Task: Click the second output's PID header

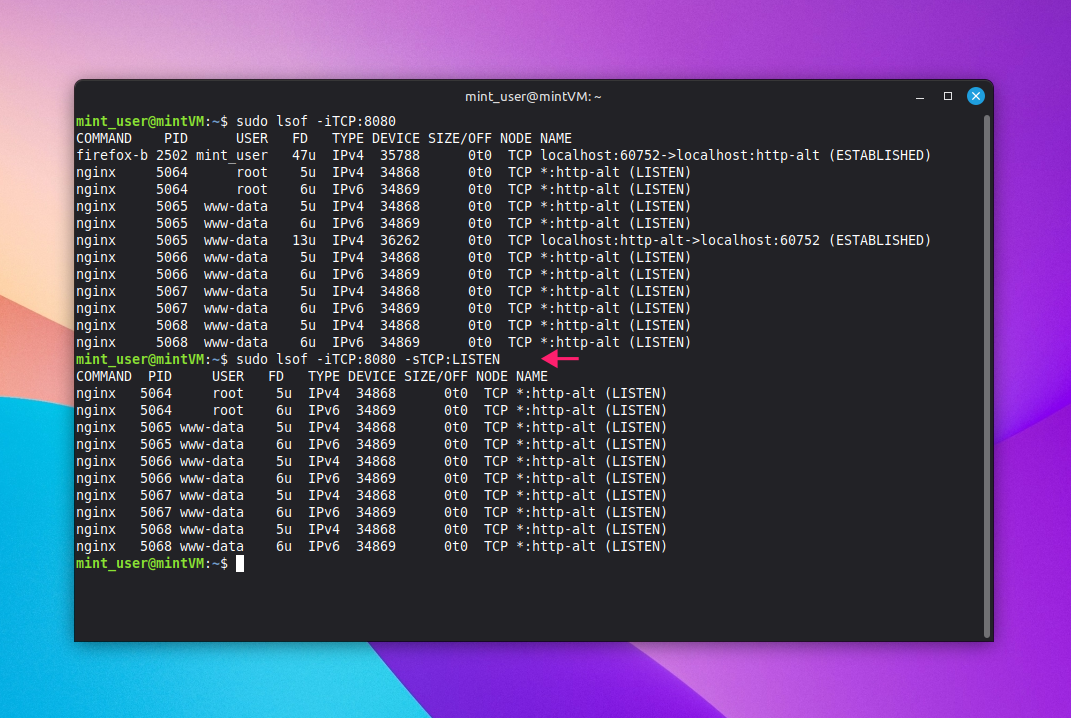Action: 160,376
